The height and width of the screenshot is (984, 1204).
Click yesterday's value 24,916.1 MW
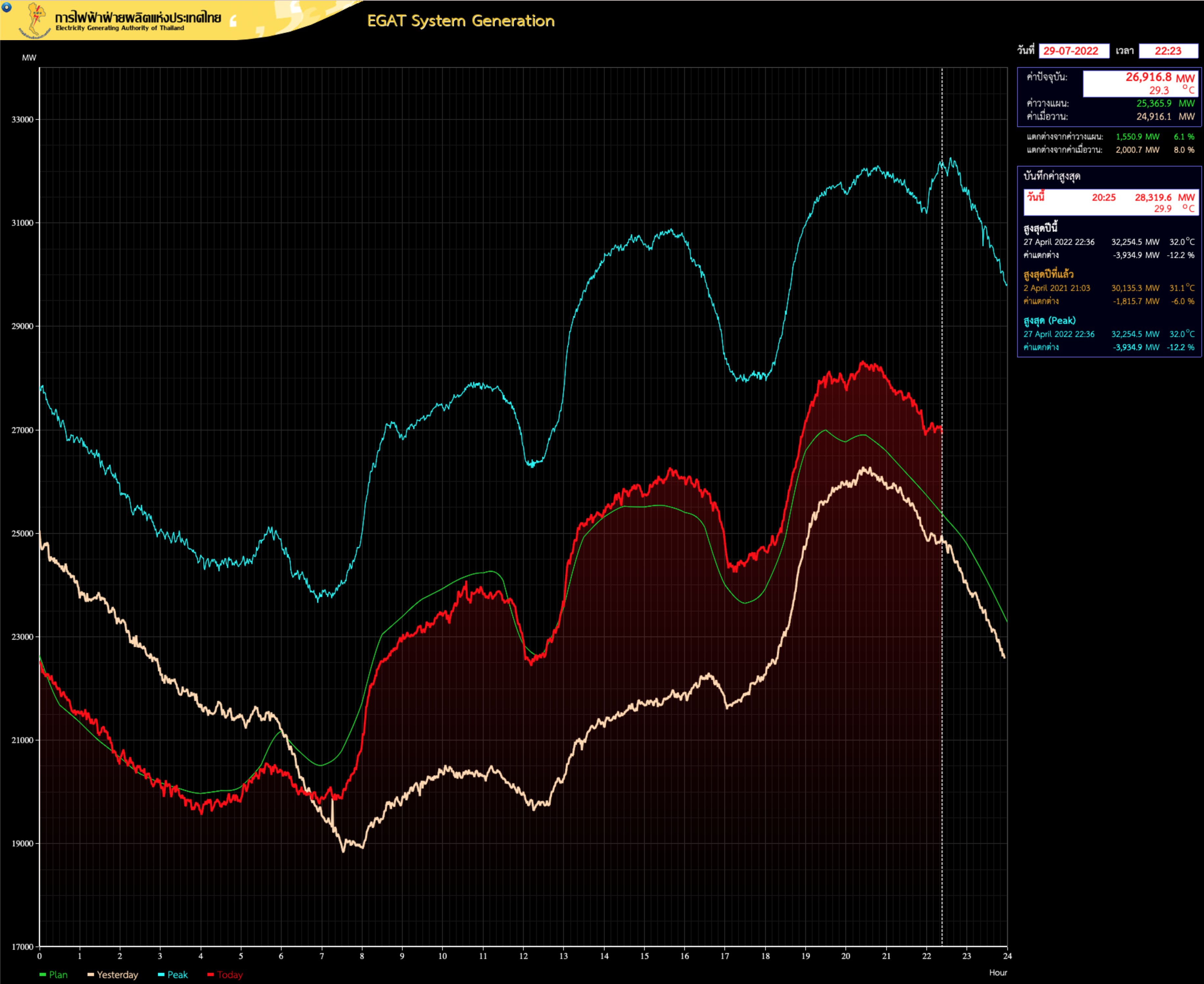point(1165,116)
